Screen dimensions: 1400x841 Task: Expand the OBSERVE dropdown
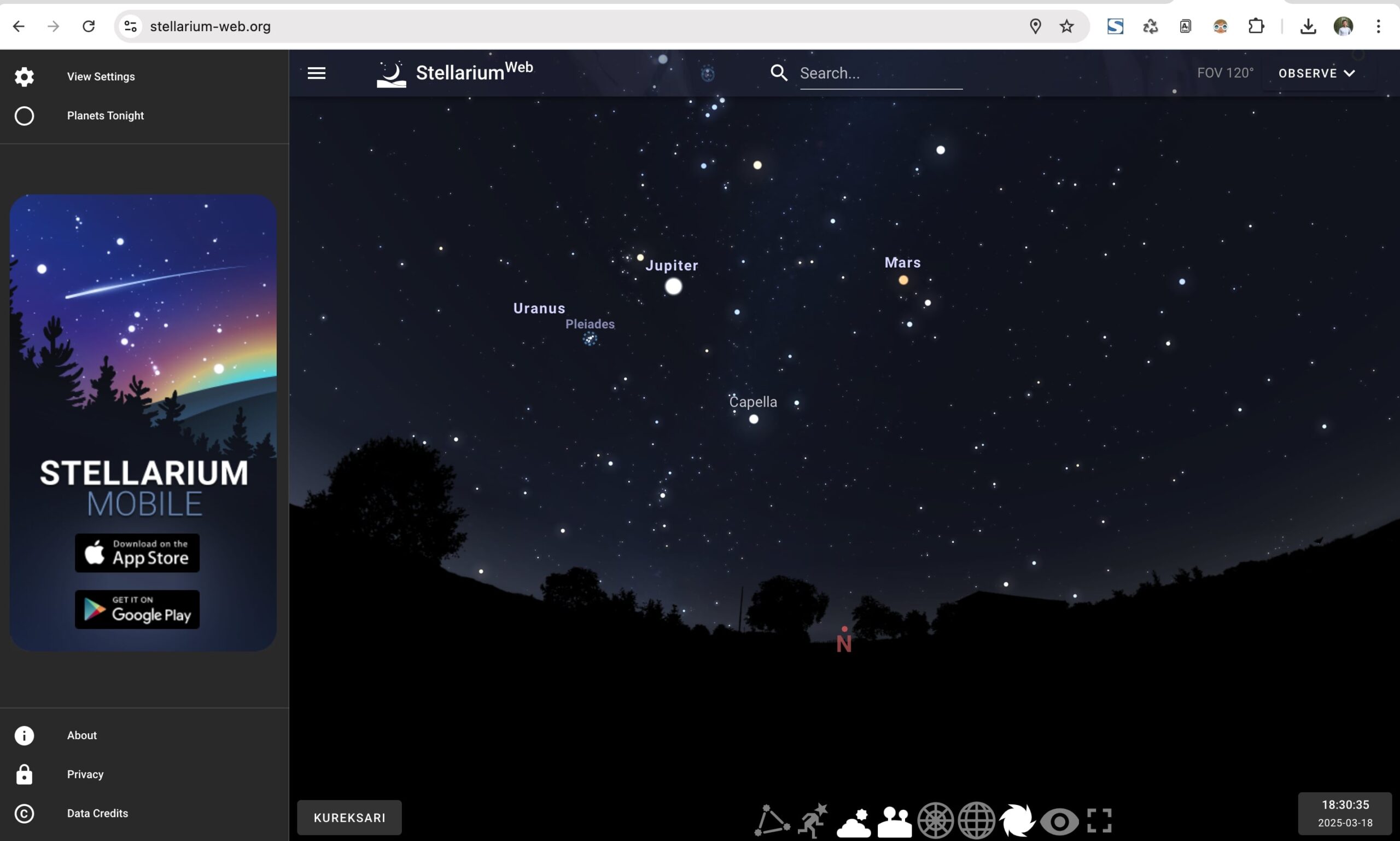tap(1316, 73)
